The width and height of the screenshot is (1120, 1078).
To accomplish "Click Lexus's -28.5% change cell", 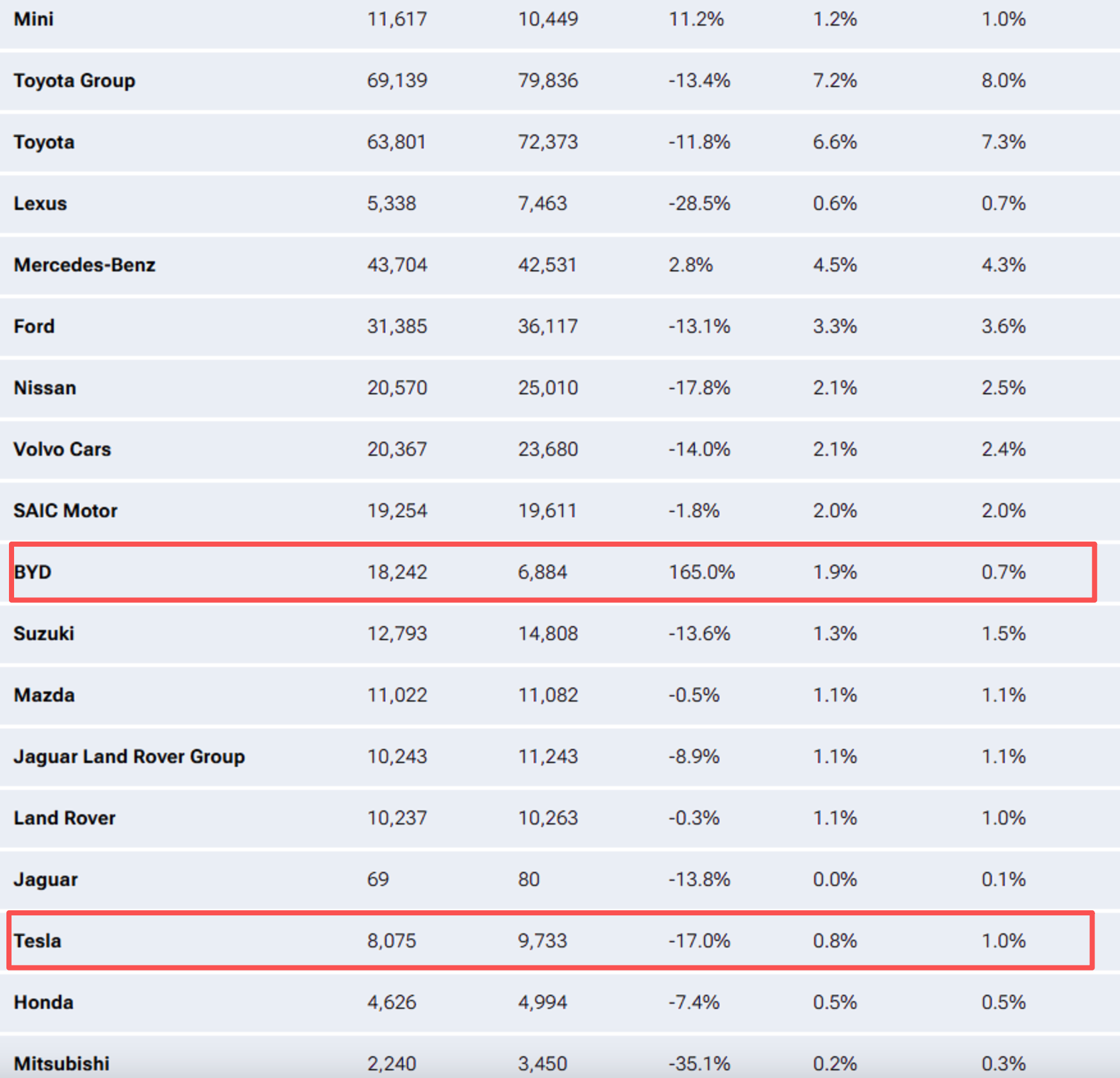I will (x=699, y=204).
